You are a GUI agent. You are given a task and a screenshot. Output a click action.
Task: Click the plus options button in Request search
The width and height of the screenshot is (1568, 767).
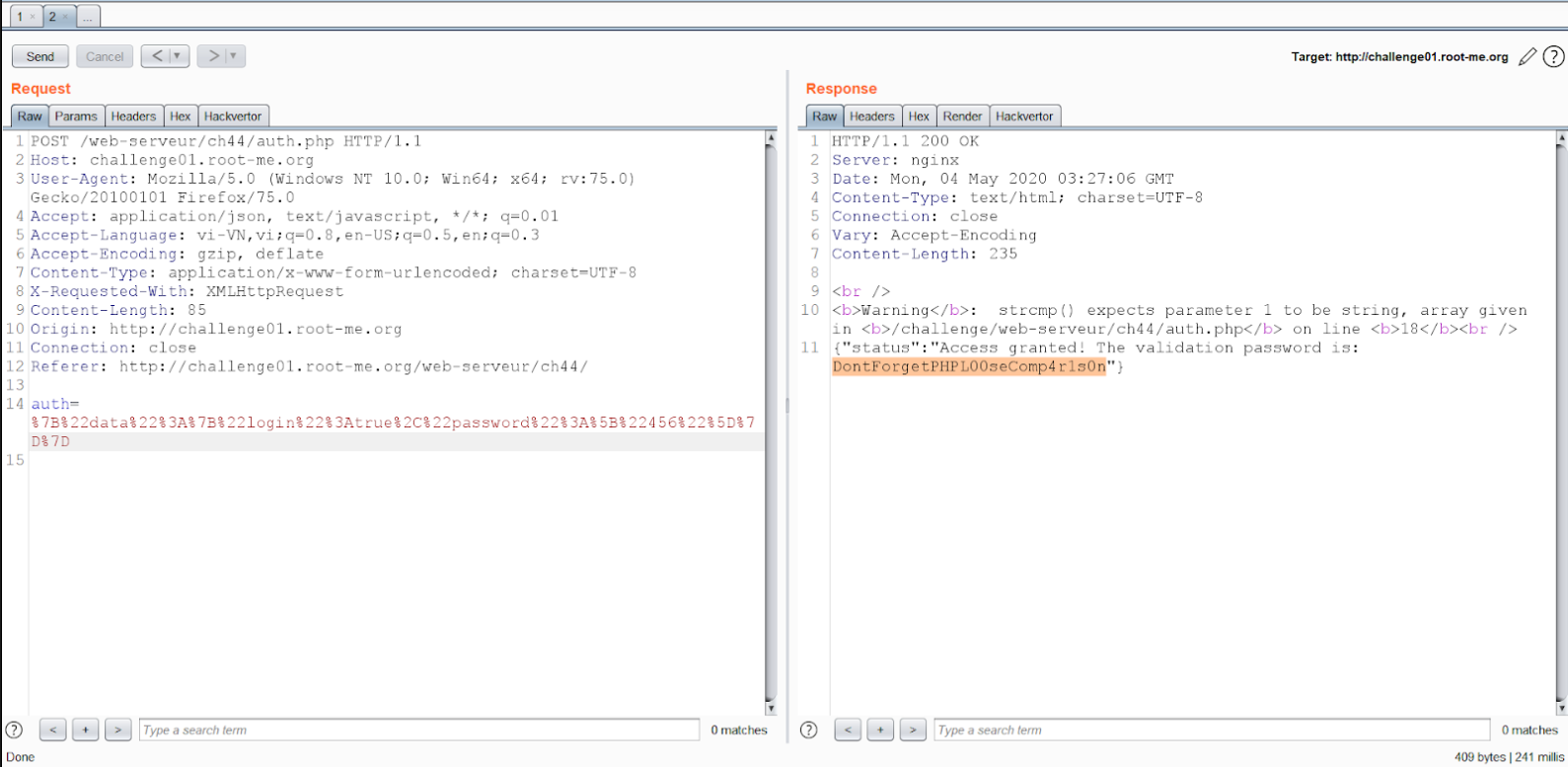tap(86, 729)
